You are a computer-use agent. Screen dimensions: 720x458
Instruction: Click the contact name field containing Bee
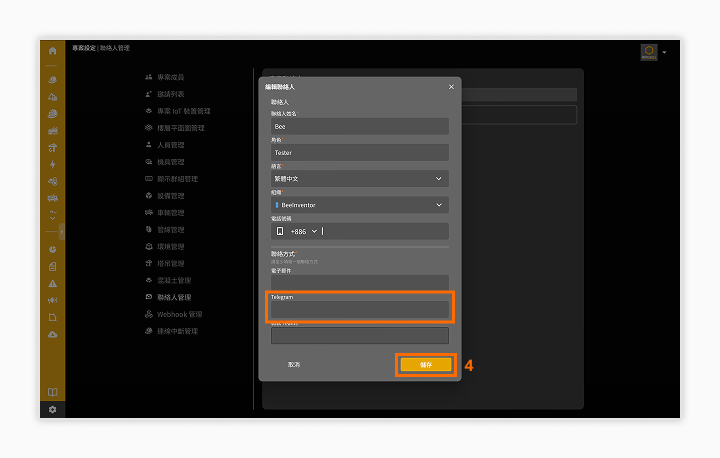pos(360,126)
